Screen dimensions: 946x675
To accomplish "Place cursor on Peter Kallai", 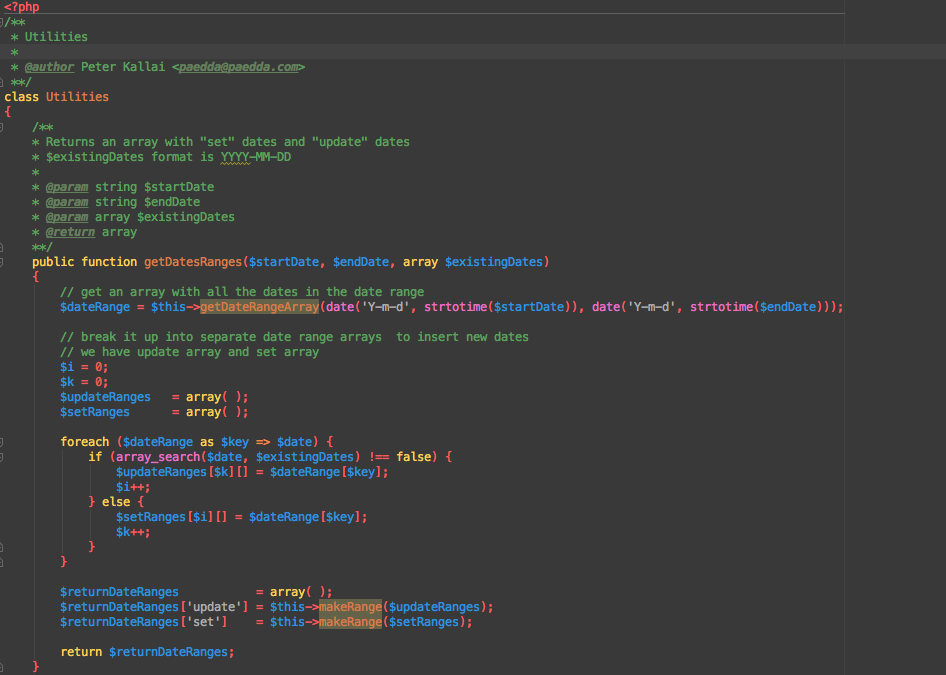I will tap(123, 67).
